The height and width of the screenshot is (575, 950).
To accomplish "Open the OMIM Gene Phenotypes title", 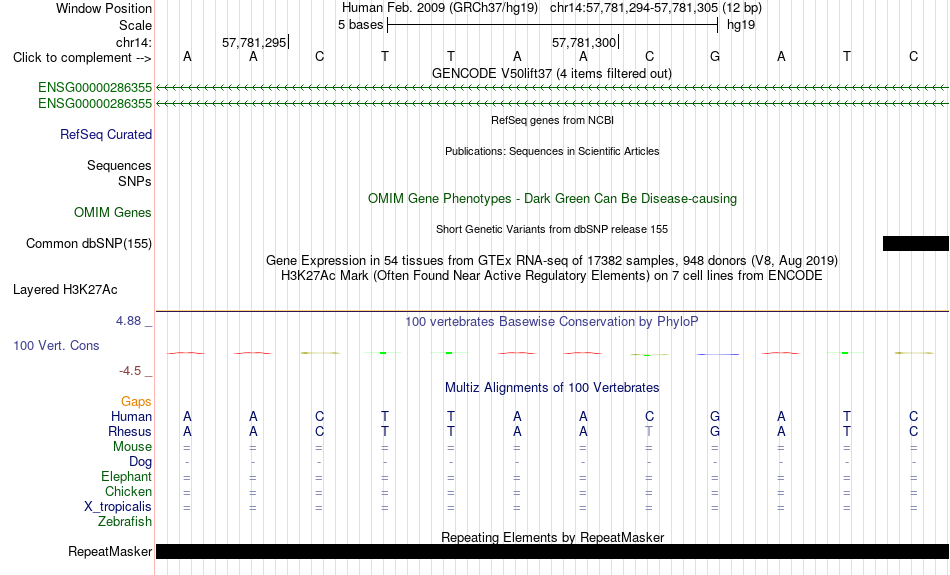I will (552, 199).
